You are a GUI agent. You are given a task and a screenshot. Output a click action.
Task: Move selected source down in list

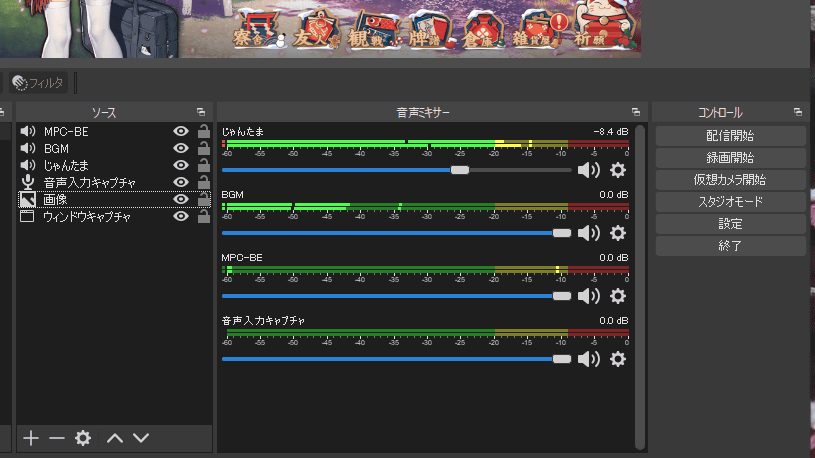click(x=141, y=438)
